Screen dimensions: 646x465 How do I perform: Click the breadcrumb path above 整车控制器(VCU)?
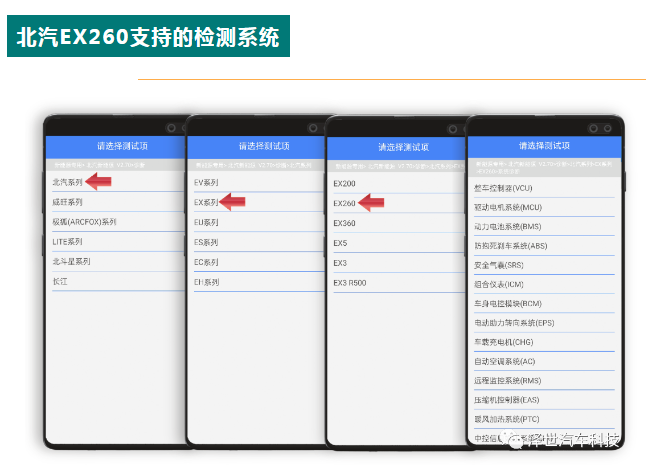coord(544,167)
